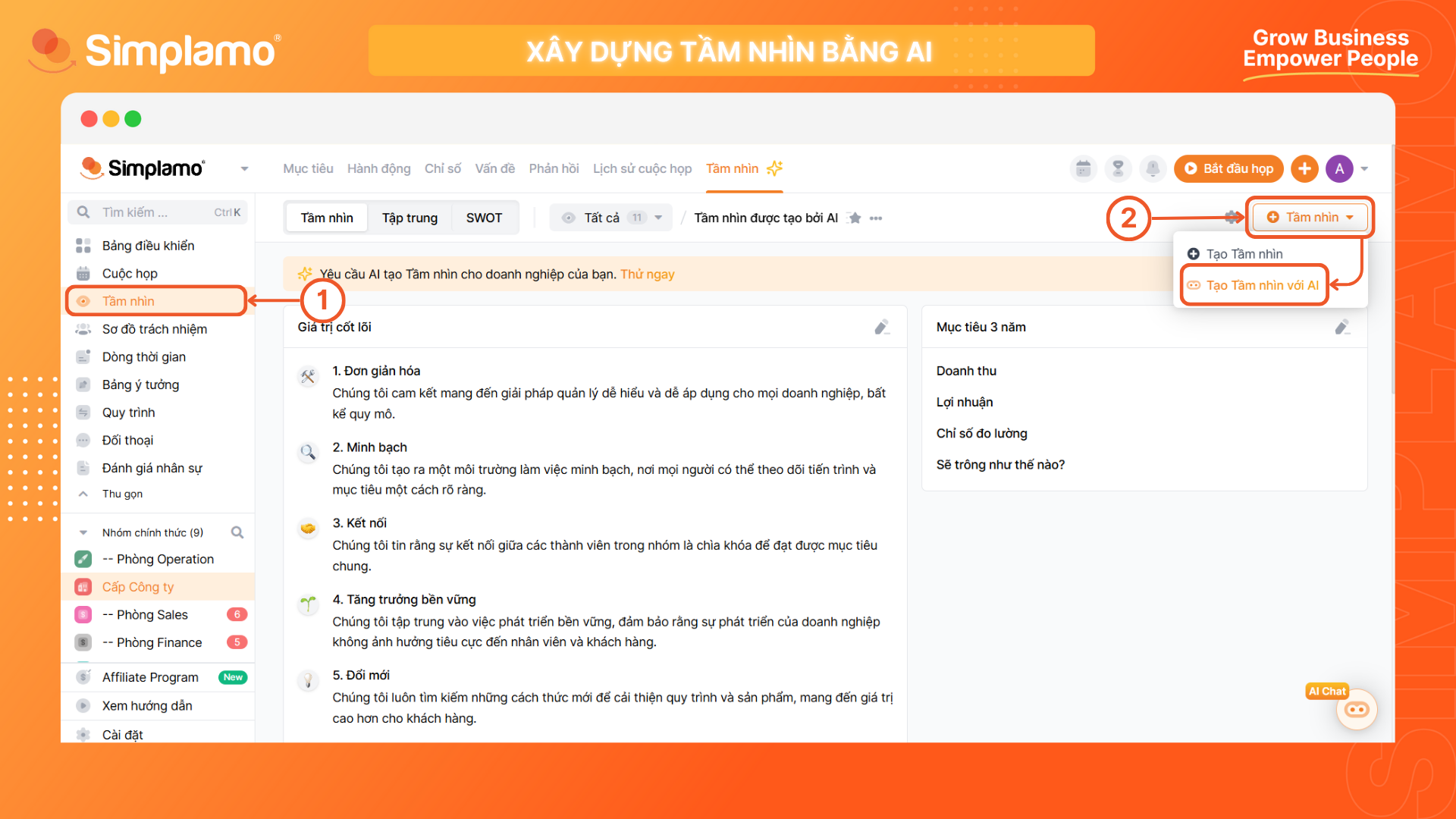Search within Nhóm chính thức groups

[237, 532]
